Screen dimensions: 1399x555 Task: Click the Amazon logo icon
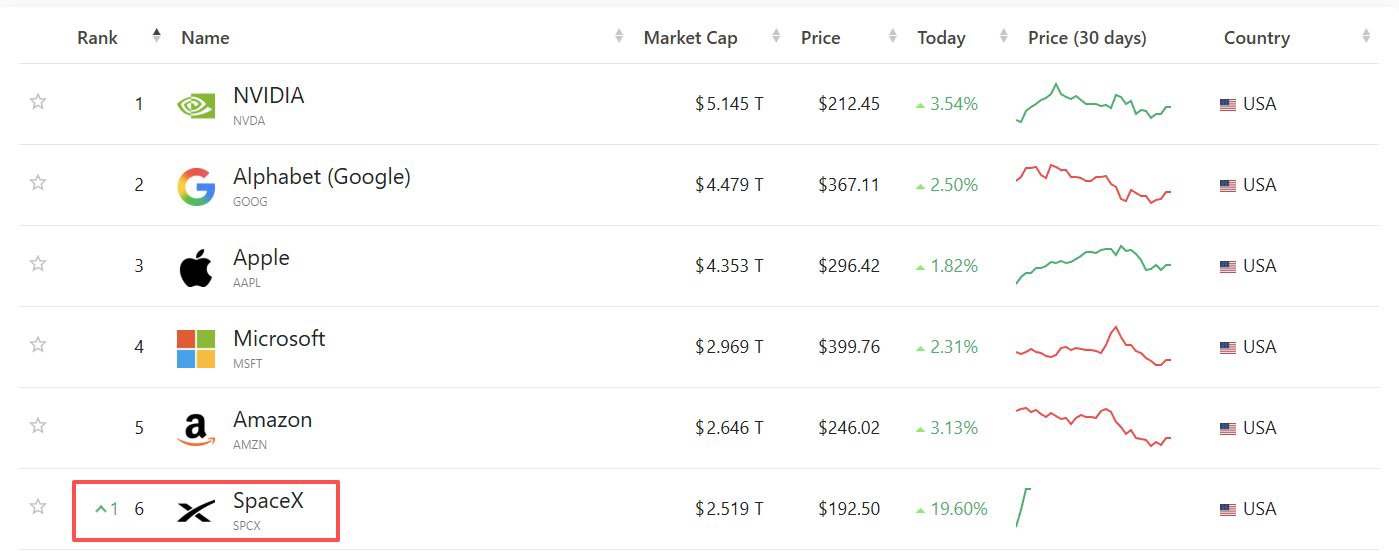point(196,430)
